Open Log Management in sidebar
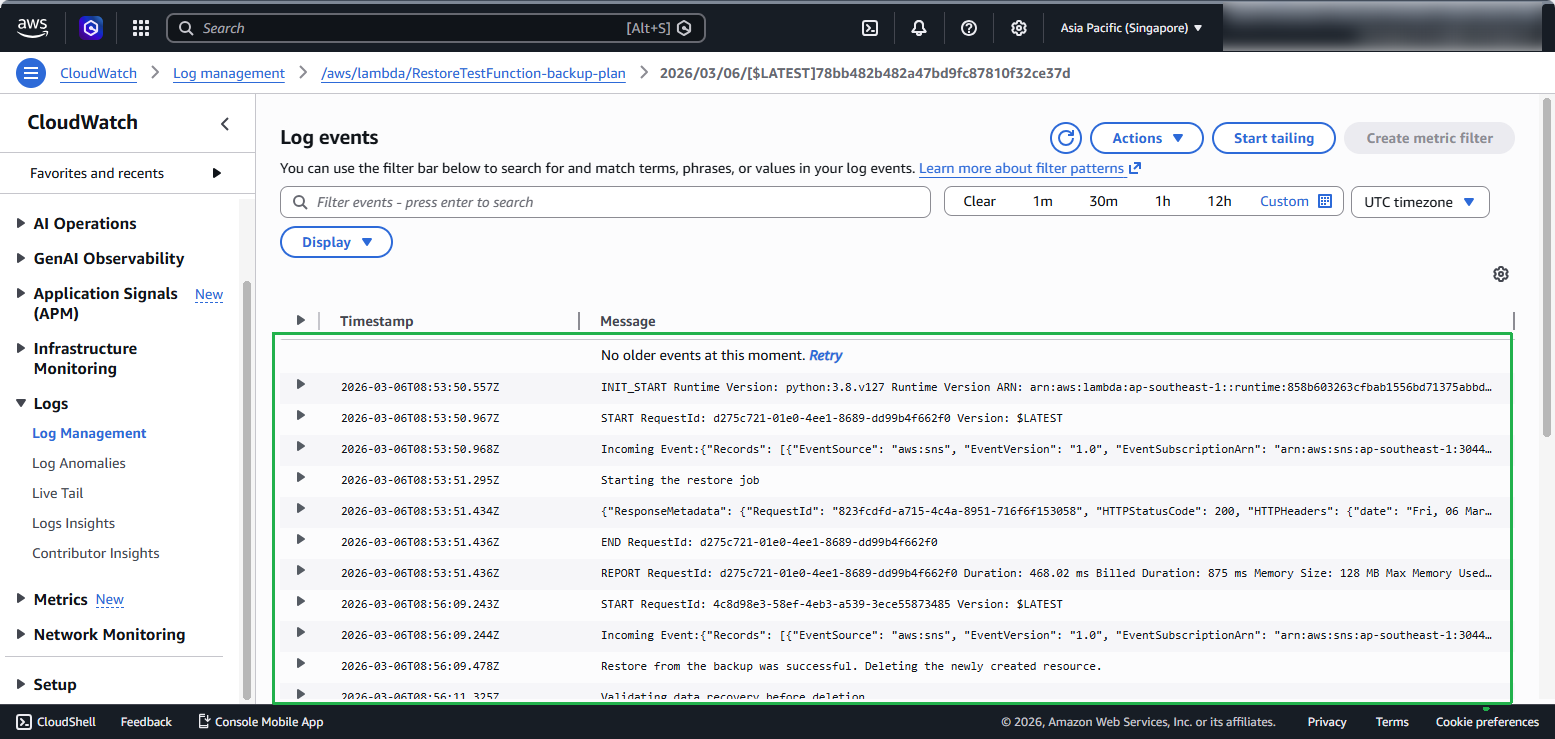1555x739 pixels. click(89, 433)
